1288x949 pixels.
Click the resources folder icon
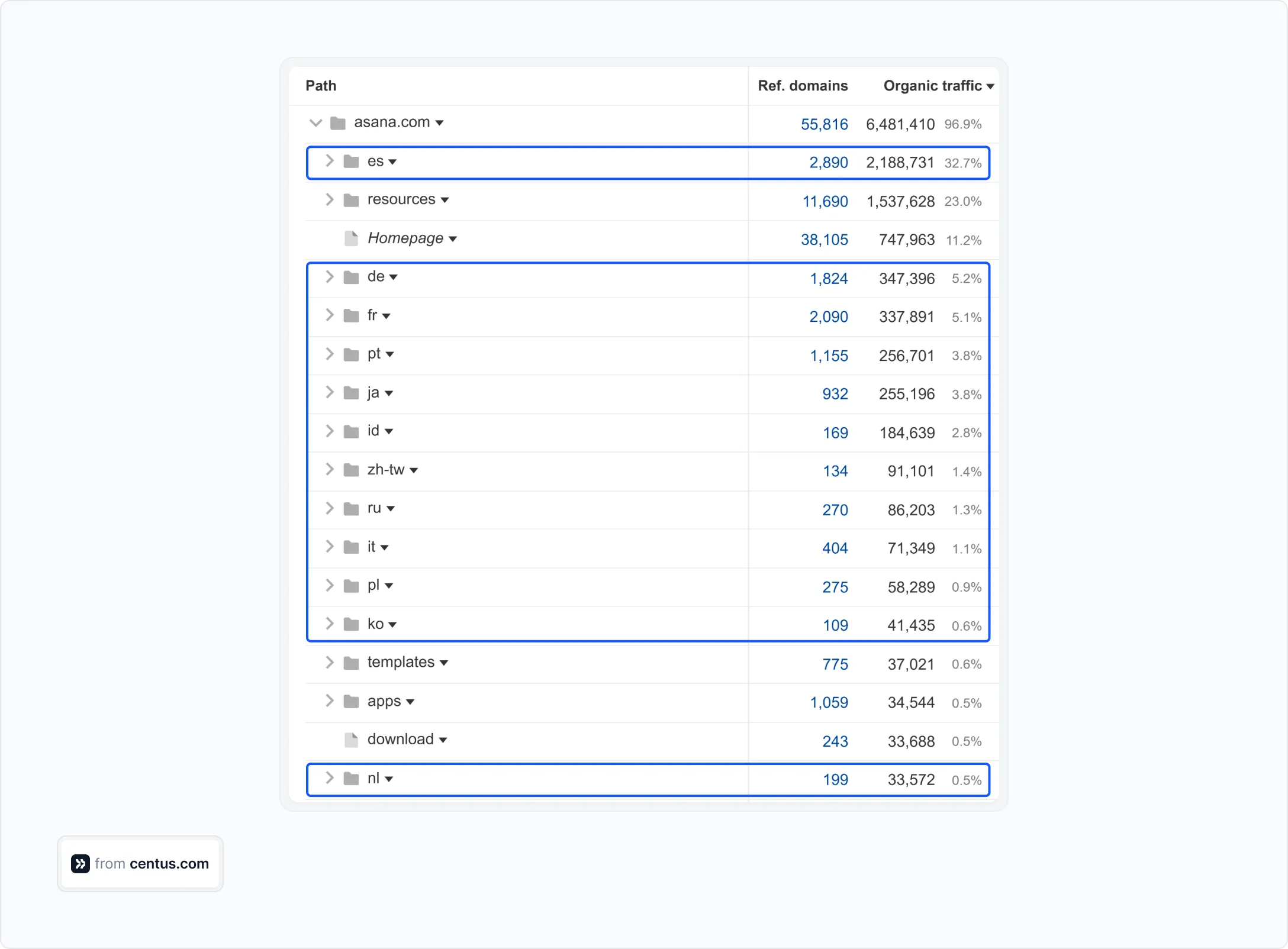[x=350, y=199]
